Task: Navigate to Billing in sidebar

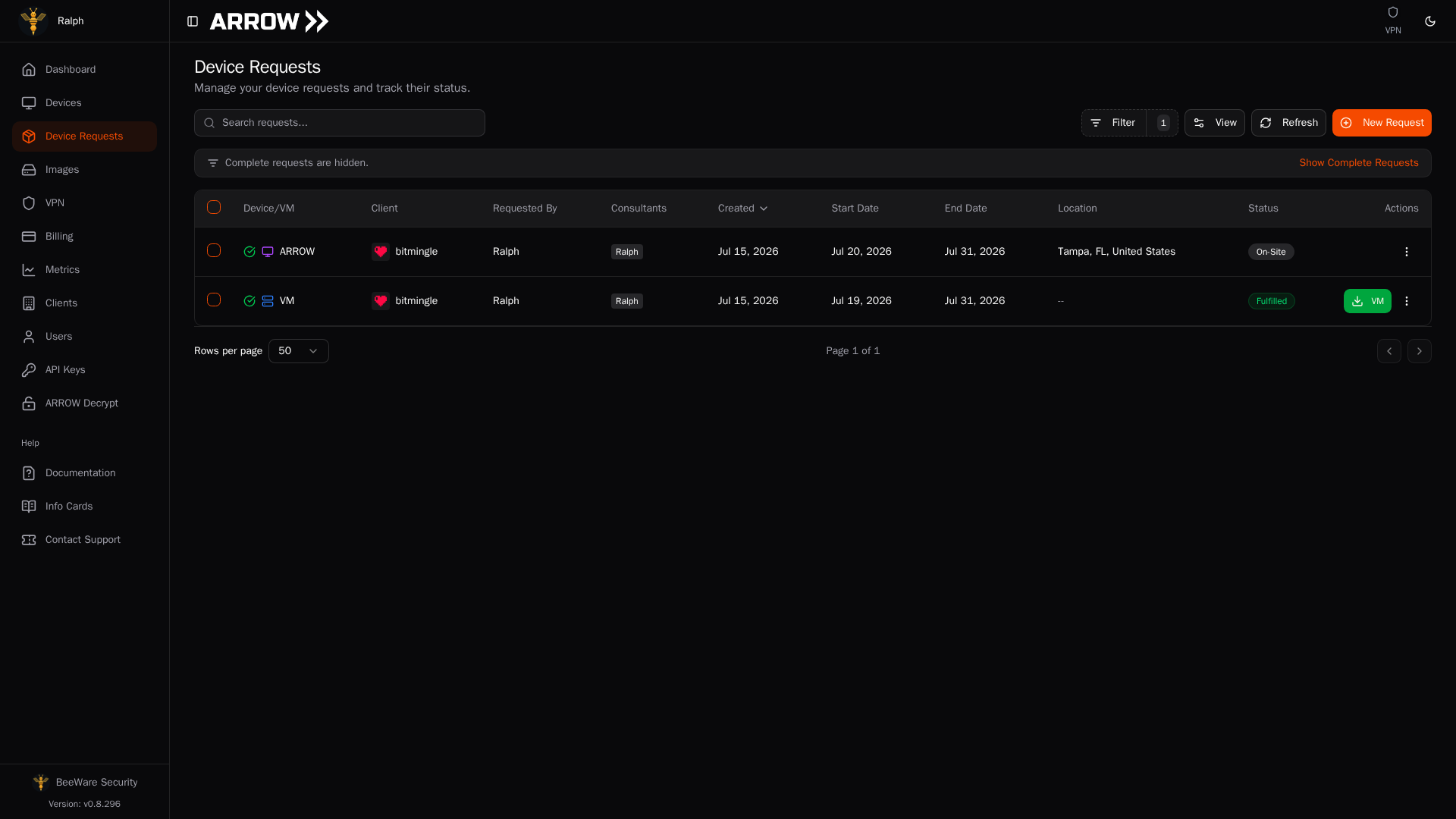Action: (x=84, y=237)
